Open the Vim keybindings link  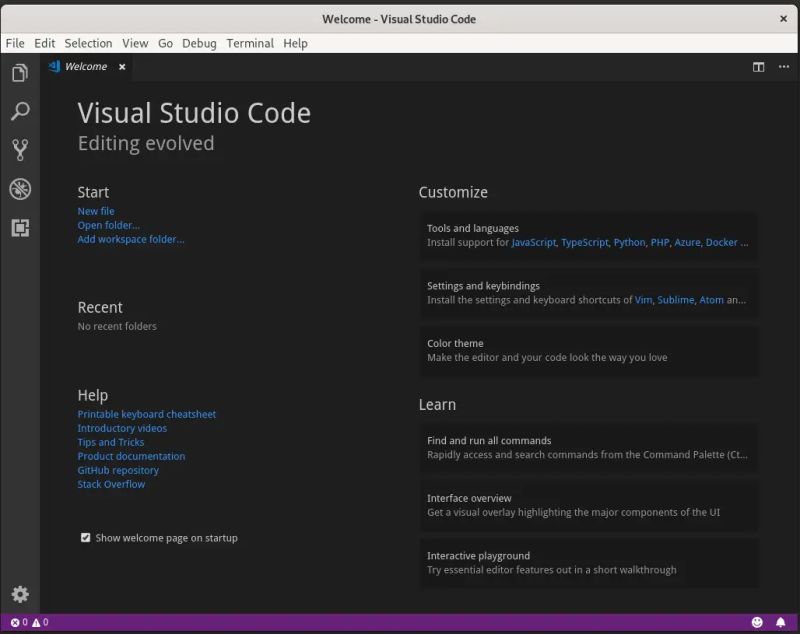pos(644,299)
